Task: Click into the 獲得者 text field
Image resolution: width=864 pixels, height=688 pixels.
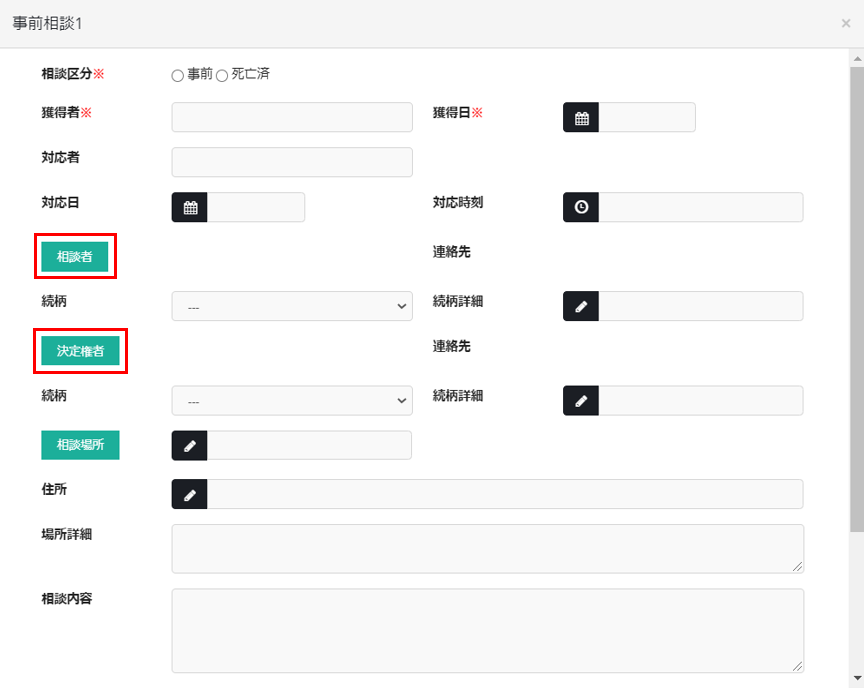Action: click(292, 117)
